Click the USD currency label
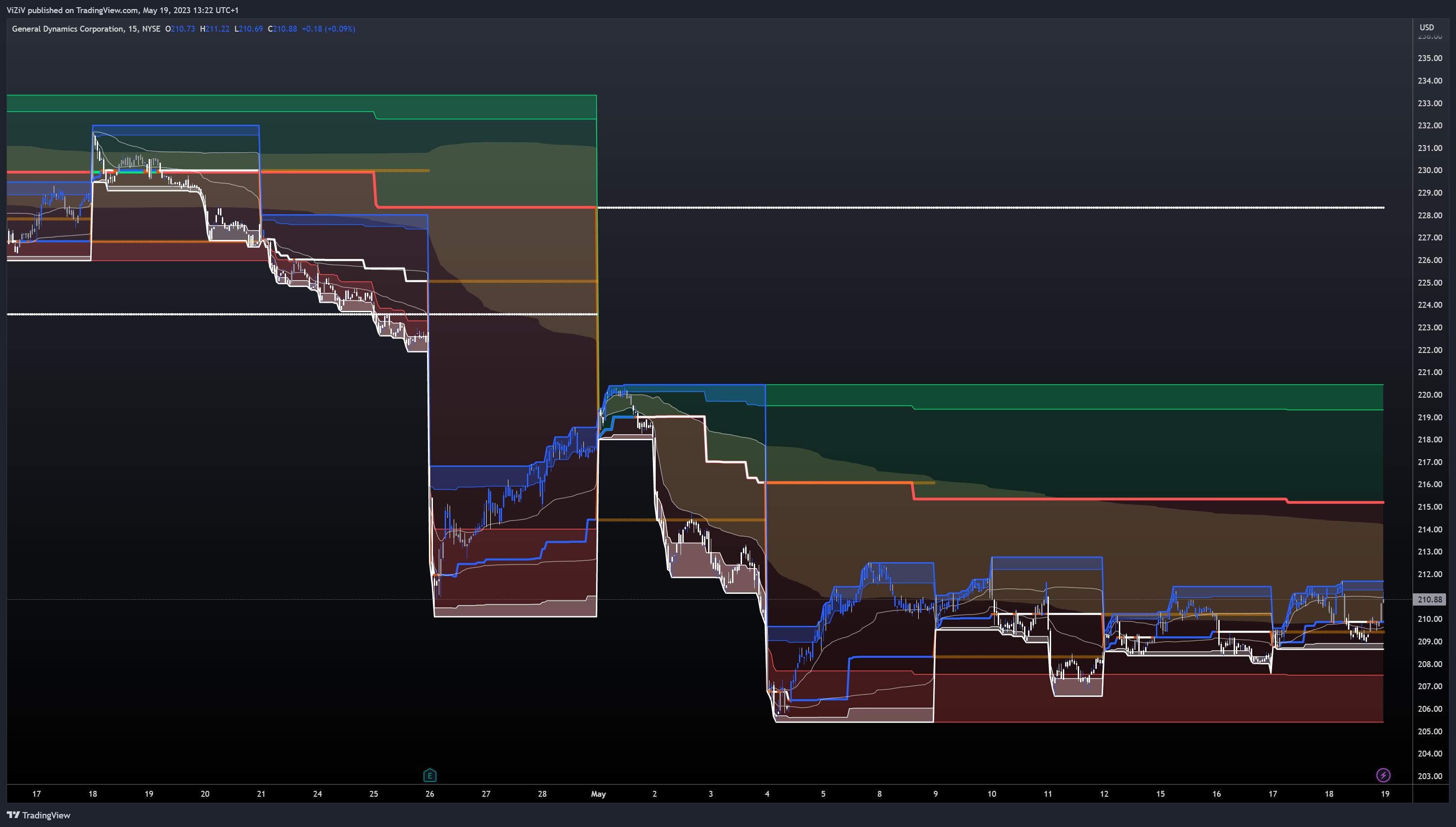 pyautogui.click(x=1427, y=27)
